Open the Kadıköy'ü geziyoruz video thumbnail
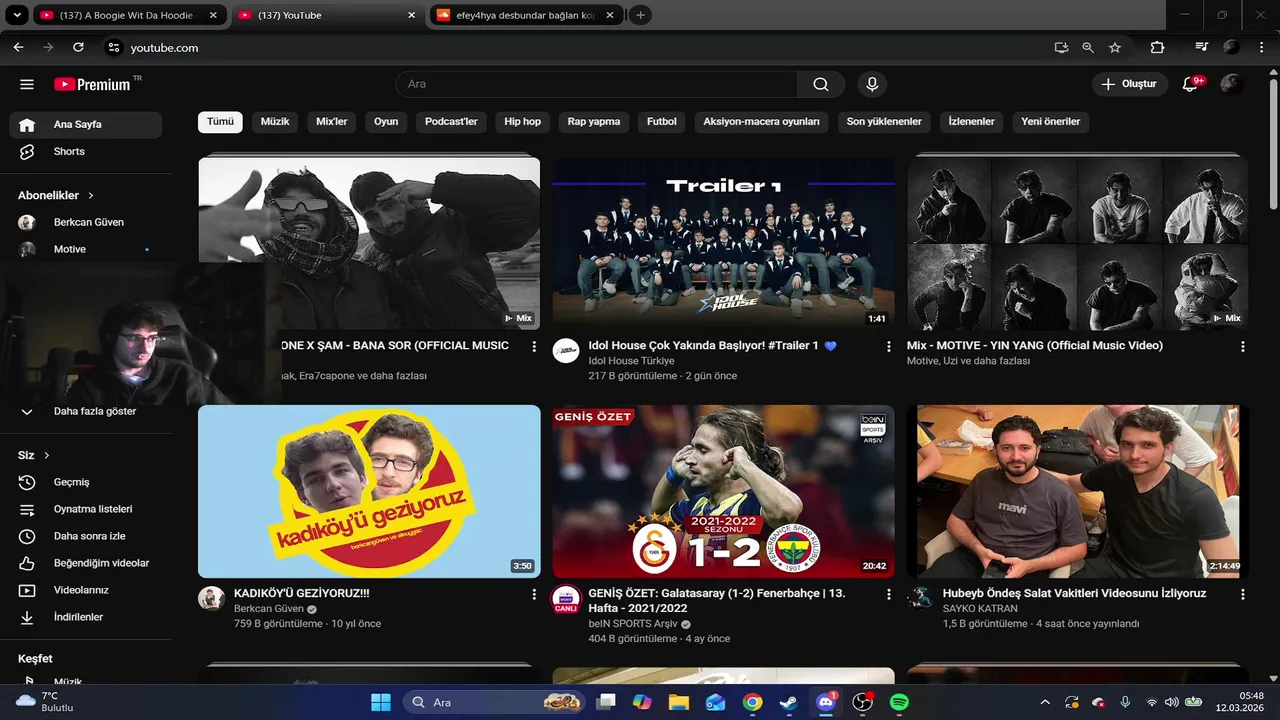Viewport: 1280px width, 720px height. (369, 491)
